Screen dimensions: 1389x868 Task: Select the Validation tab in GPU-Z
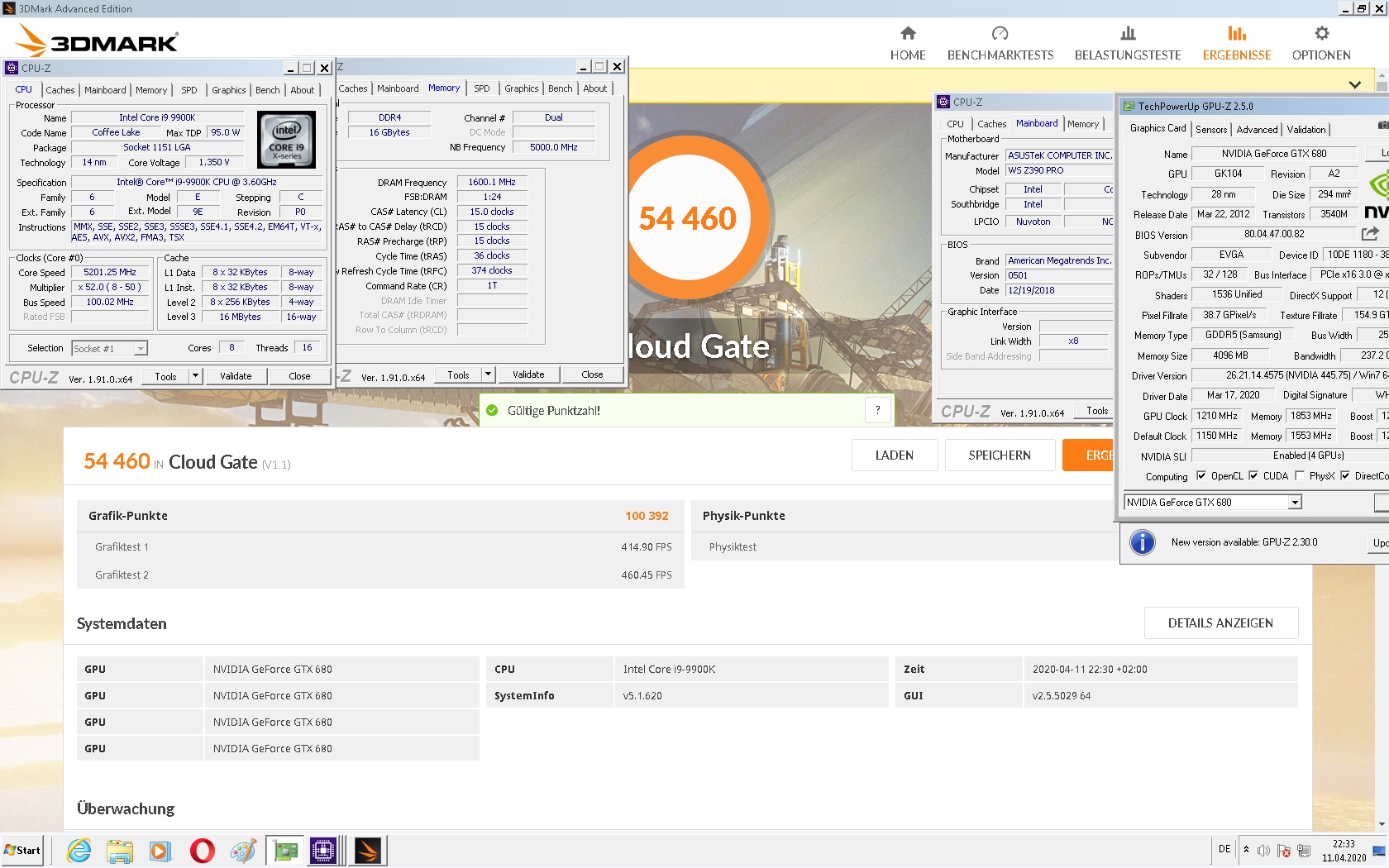coord(1306,130)
